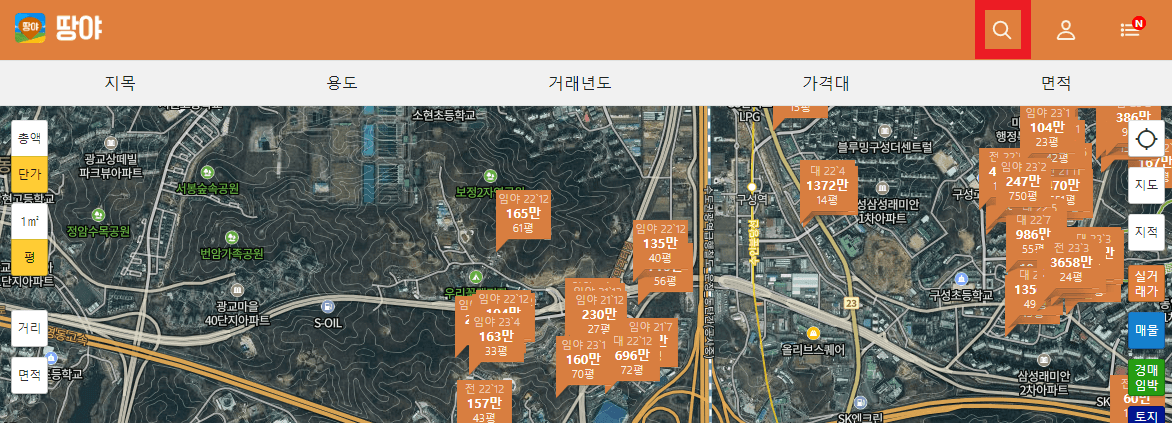Switch to 지도 map view
The height and width of the screenshot is (423, 1172).
pyautogui.click(x=1146, y=185)
